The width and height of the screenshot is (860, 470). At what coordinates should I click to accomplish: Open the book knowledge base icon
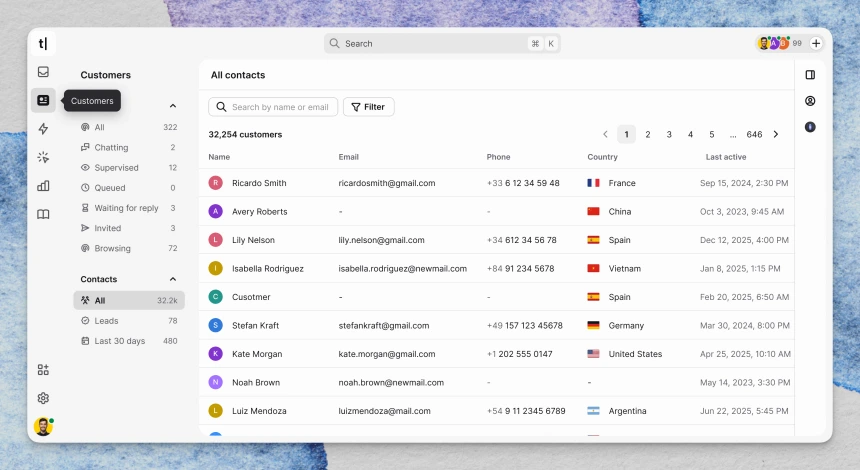[x=43, y=214]
